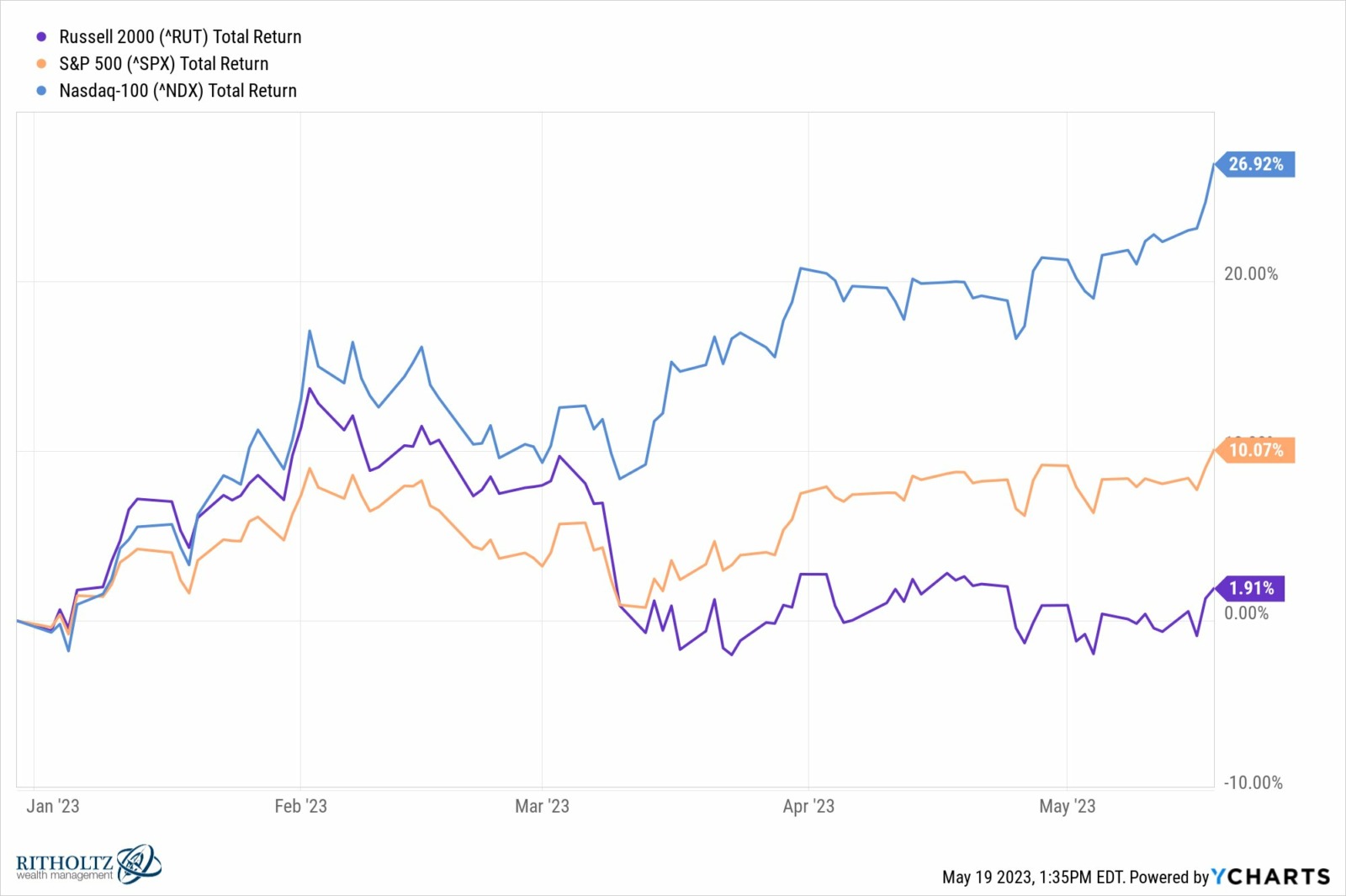
Task: Click the Mar '23 axis label
Action: [x=542, y=806]
